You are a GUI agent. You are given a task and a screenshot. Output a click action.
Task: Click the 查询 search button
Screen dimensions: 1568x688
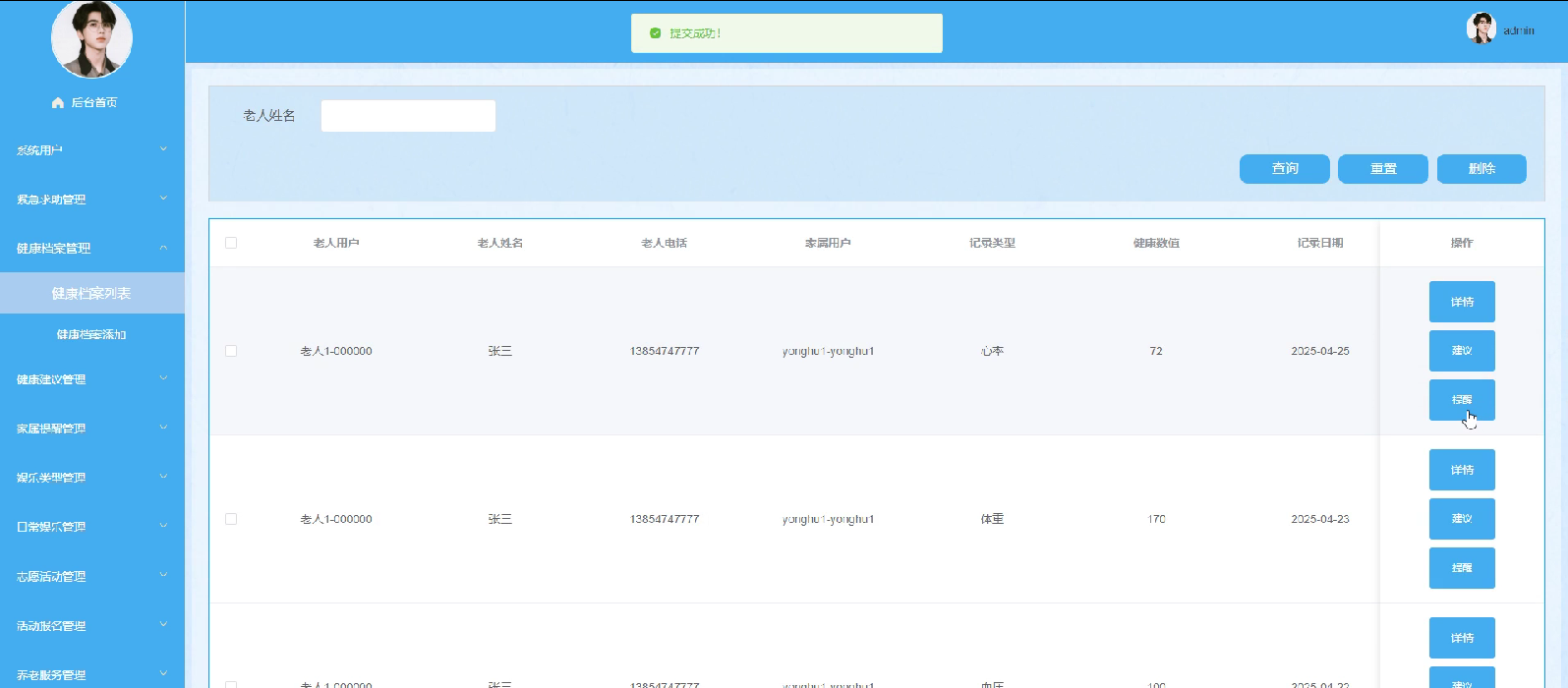click(x=1285, y=169)
